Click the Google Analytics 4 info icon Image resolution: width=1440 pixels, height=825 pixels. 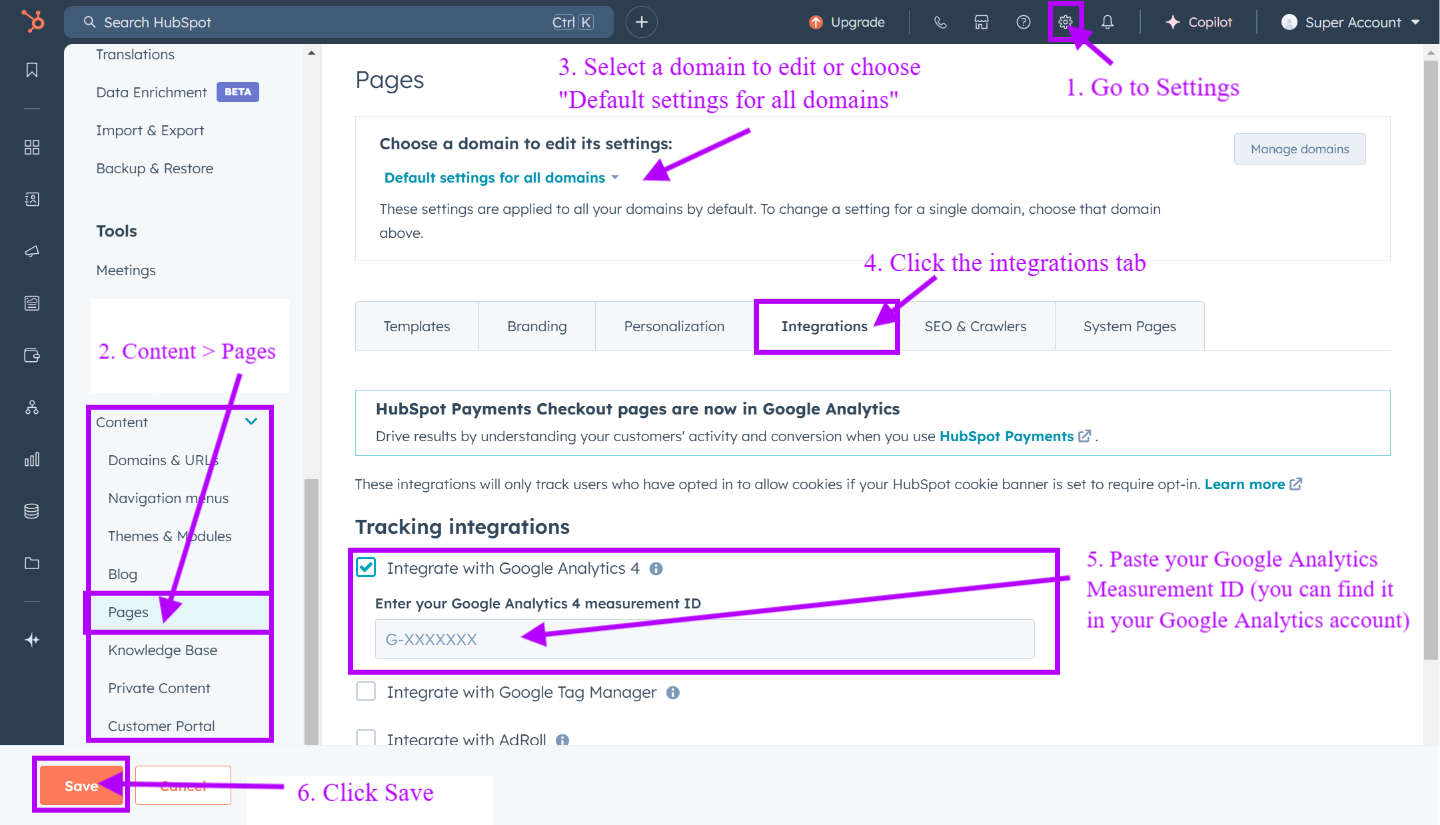(x=656, y=569)
